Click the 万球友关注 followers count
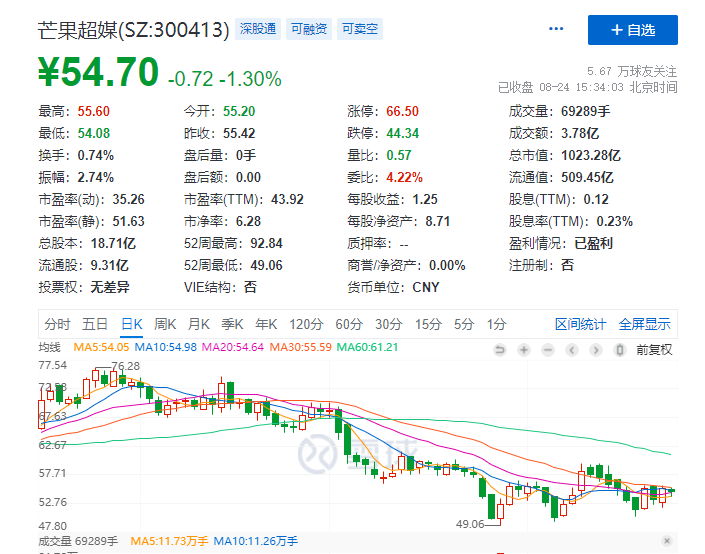705x554 pixels. [x=632, y=71]
